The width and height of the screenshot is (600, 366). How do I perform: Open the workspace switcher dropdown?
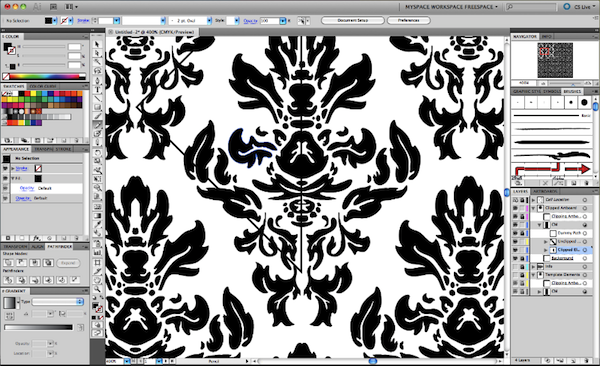(452, 7)
